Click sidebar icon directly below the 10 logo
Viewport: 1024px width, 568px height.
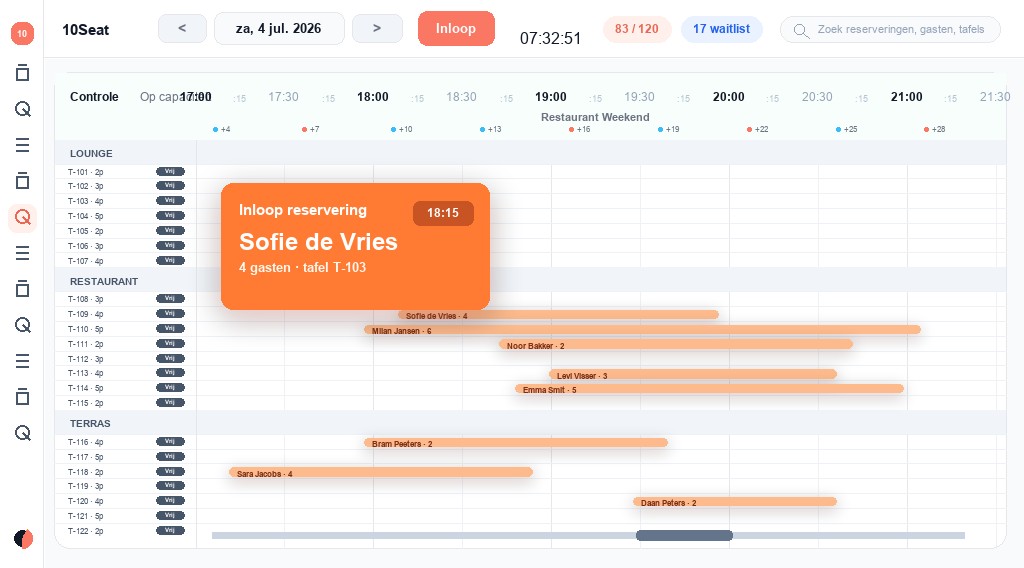(x=22, y=73)
